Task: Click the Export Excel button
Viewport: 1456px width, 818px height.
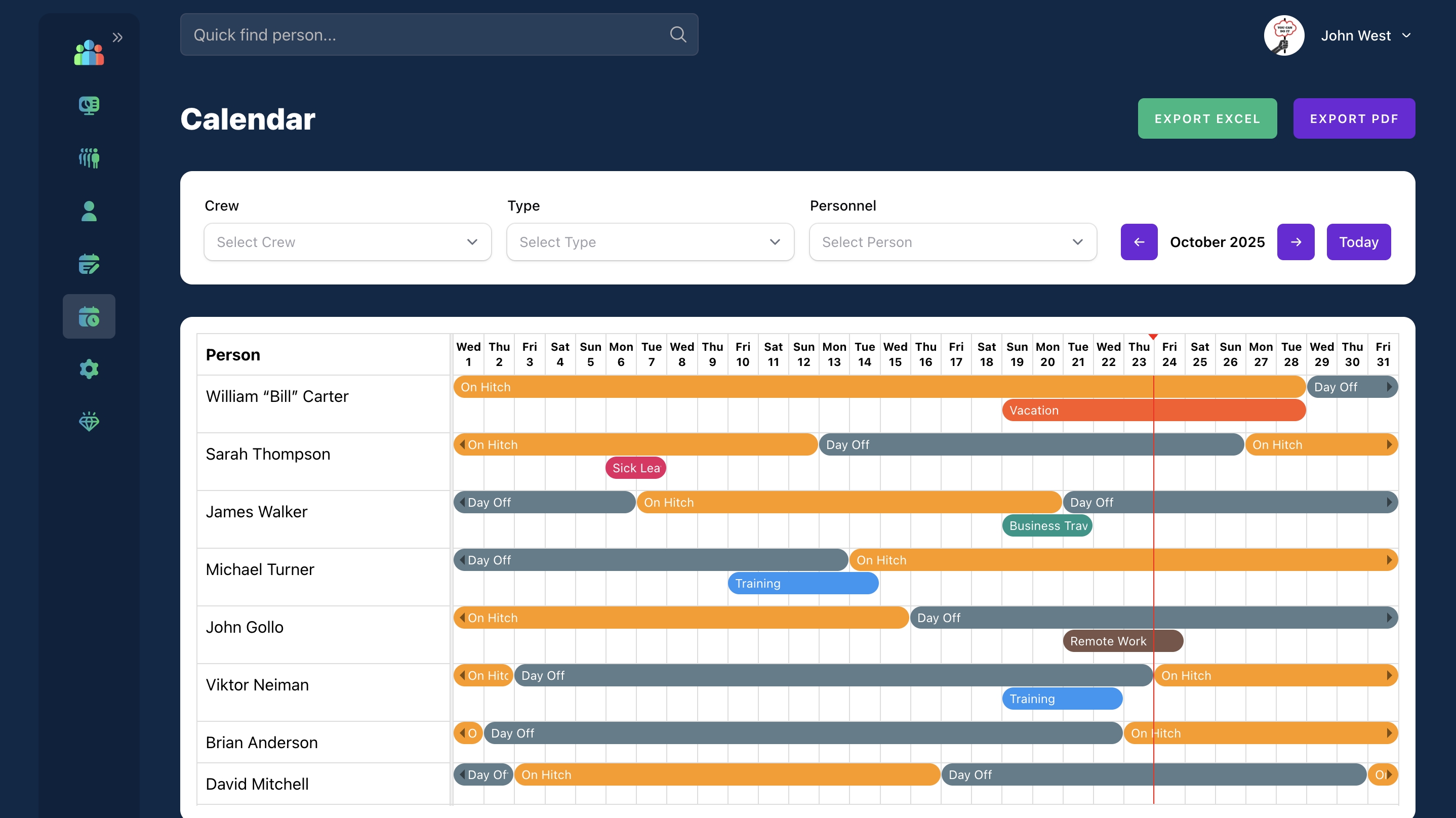Action: pos(1207,119)
